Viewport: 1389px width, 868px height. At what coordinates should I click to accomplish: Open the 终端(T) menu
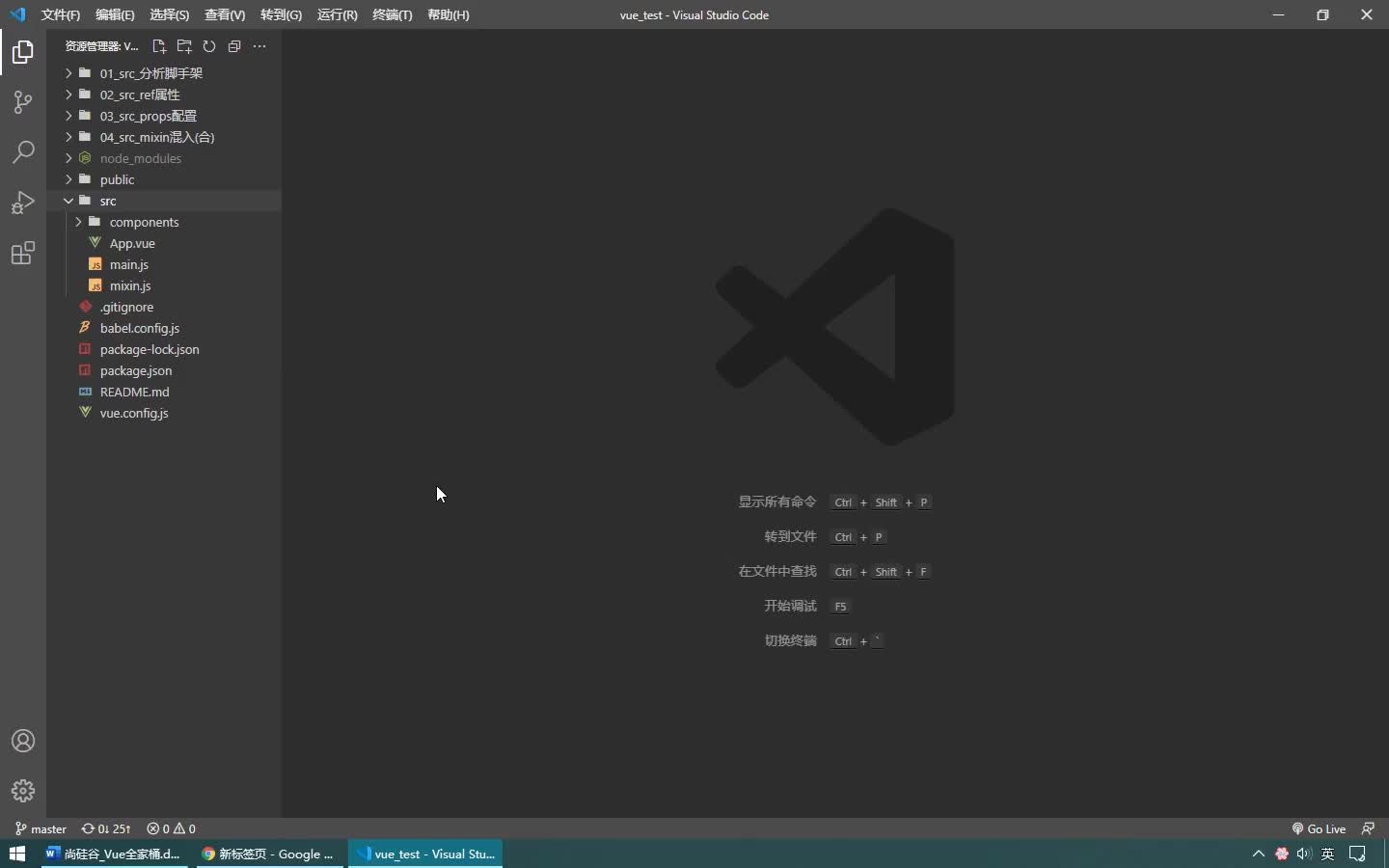[x=393, y=14]
